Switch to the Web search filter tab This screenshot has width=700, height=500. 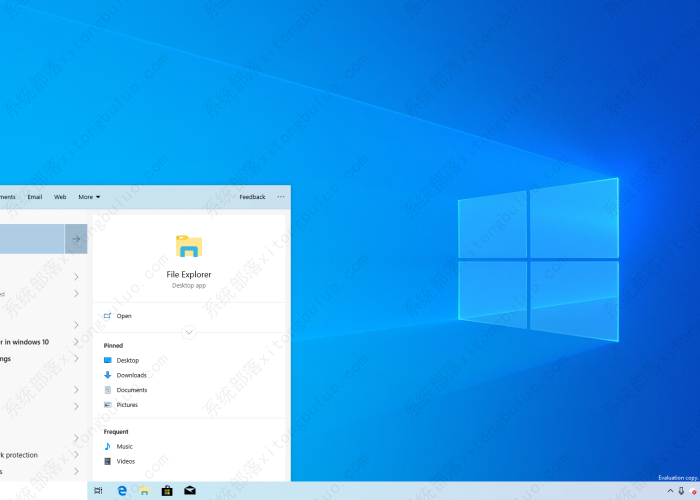(60, 197)
